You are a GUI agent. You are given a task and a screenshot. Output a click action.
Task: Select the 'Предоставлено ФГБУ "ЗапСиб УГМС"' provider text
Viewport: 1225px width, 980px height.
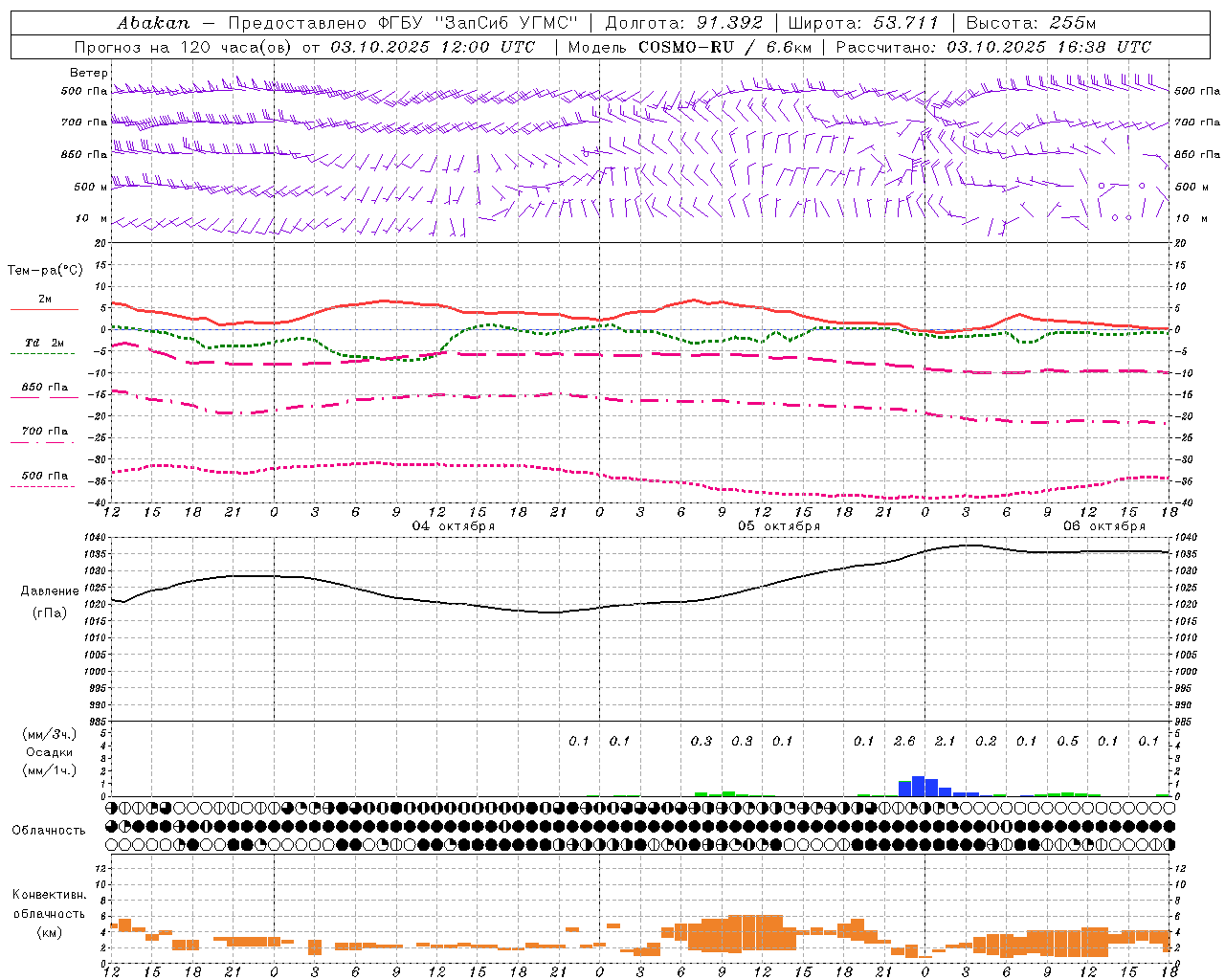[x=403, y=23]
